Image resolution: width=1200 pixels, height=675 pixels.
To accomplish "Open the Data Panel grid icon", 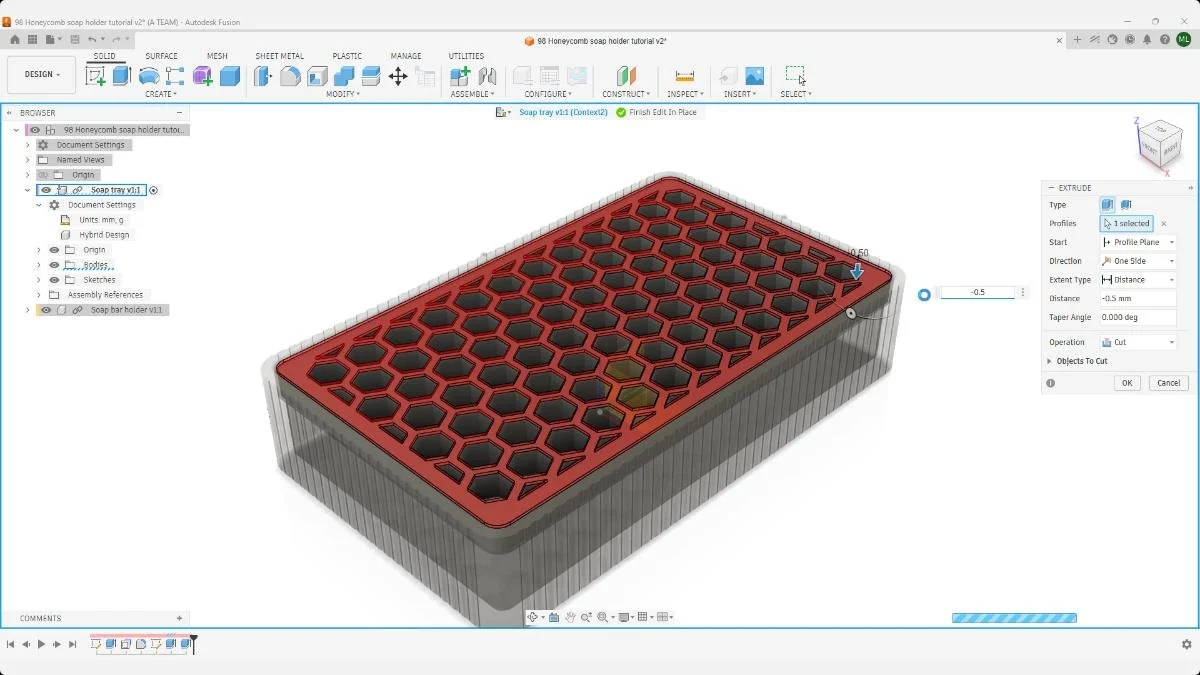I will 32,40.
